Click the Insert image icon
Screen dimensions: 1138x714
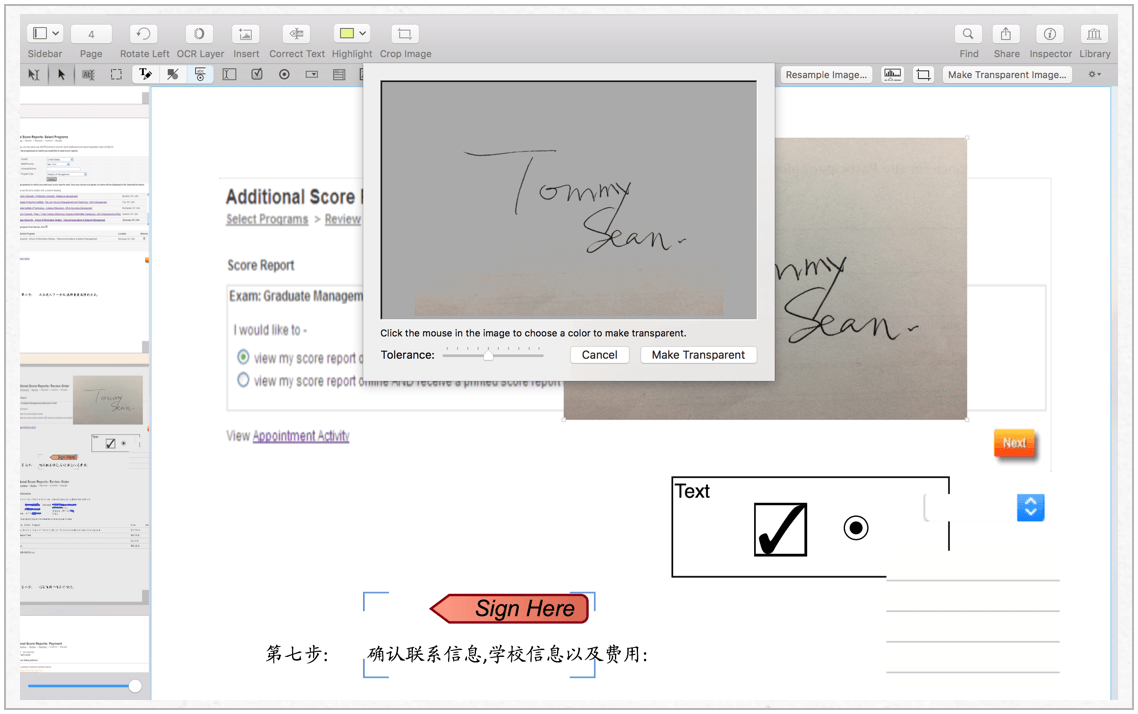tap(245, 34)
